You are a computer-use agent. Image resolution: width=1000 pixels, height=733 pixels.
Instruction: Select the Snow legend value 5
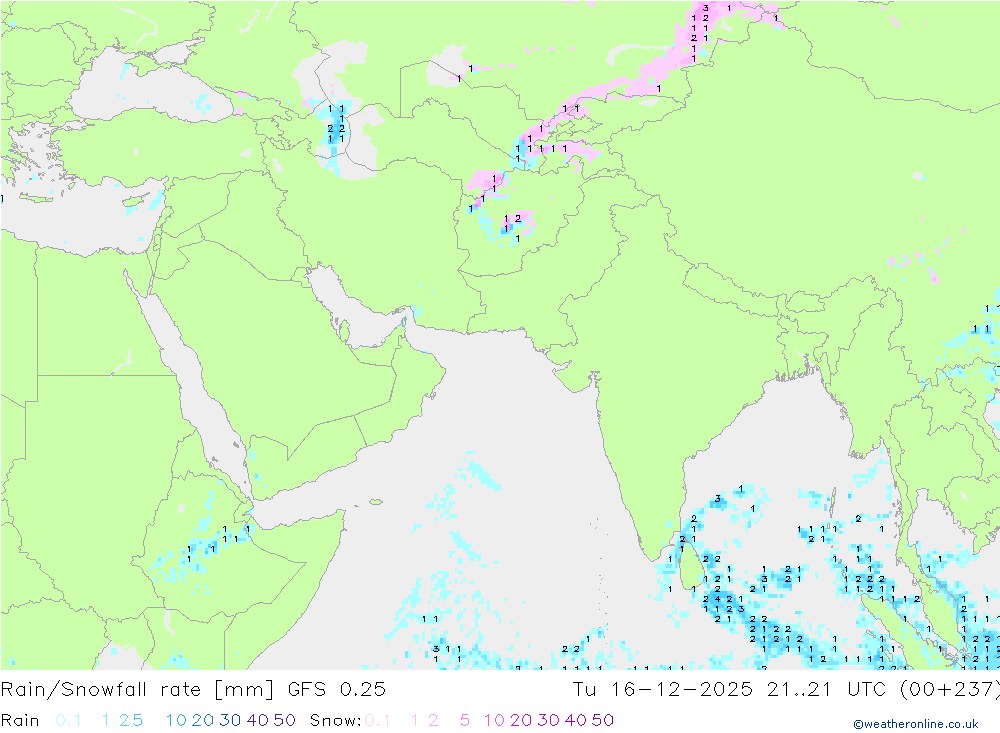click(465, 720)
